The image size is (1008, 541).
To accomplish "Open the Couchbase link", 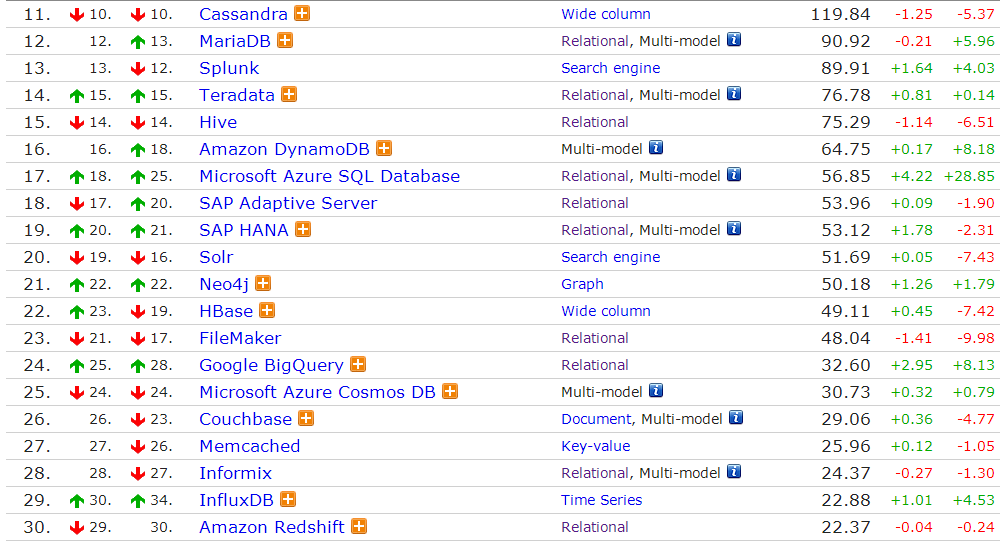I will 246,419.
